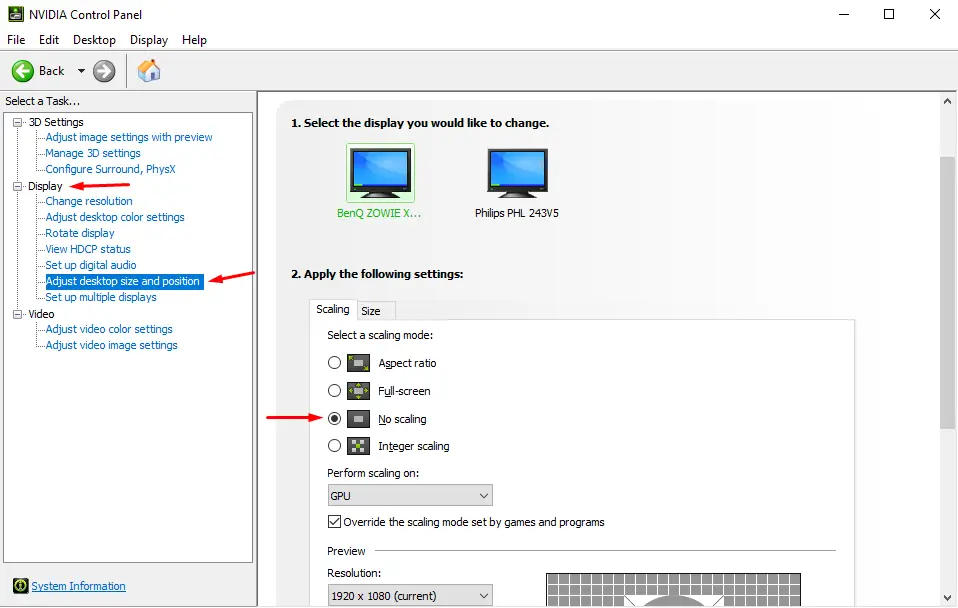Open Rotate display task

coord(79,233)
